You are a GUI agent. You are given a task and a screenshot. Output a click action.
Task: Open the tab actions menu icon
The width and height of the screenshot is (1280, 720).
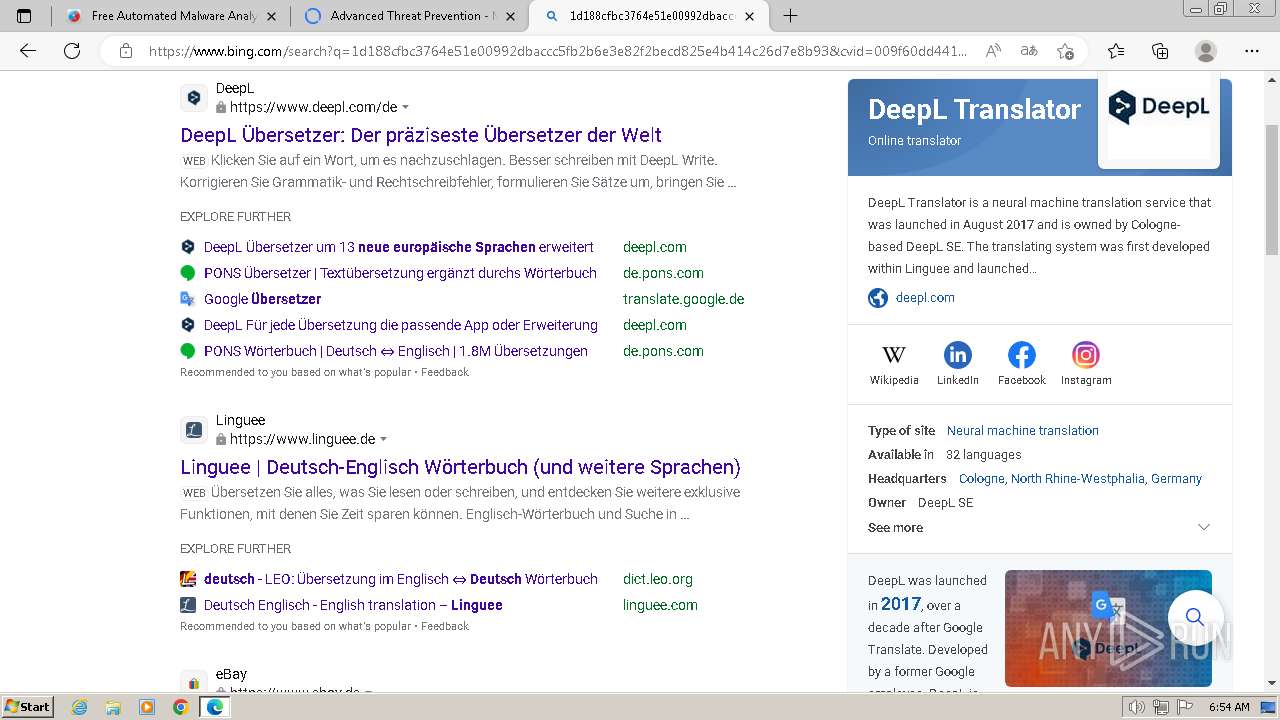pos(24,16)
